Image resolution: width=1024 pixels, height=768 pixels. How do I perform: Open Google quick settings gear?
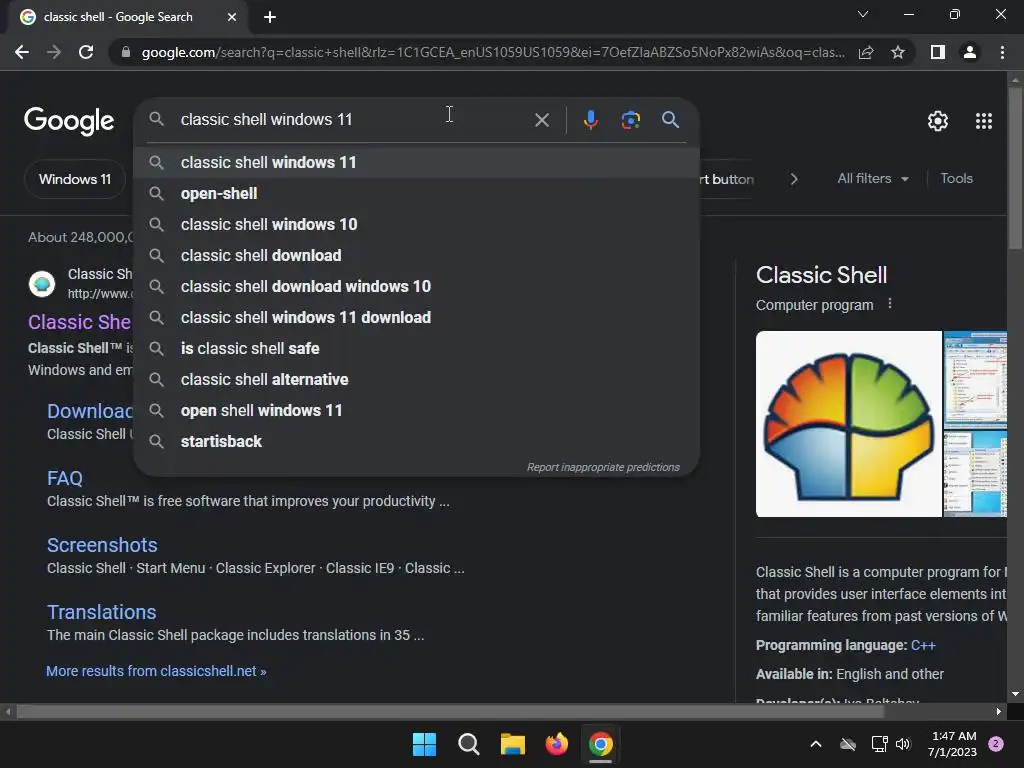click(x=938, y=121)
